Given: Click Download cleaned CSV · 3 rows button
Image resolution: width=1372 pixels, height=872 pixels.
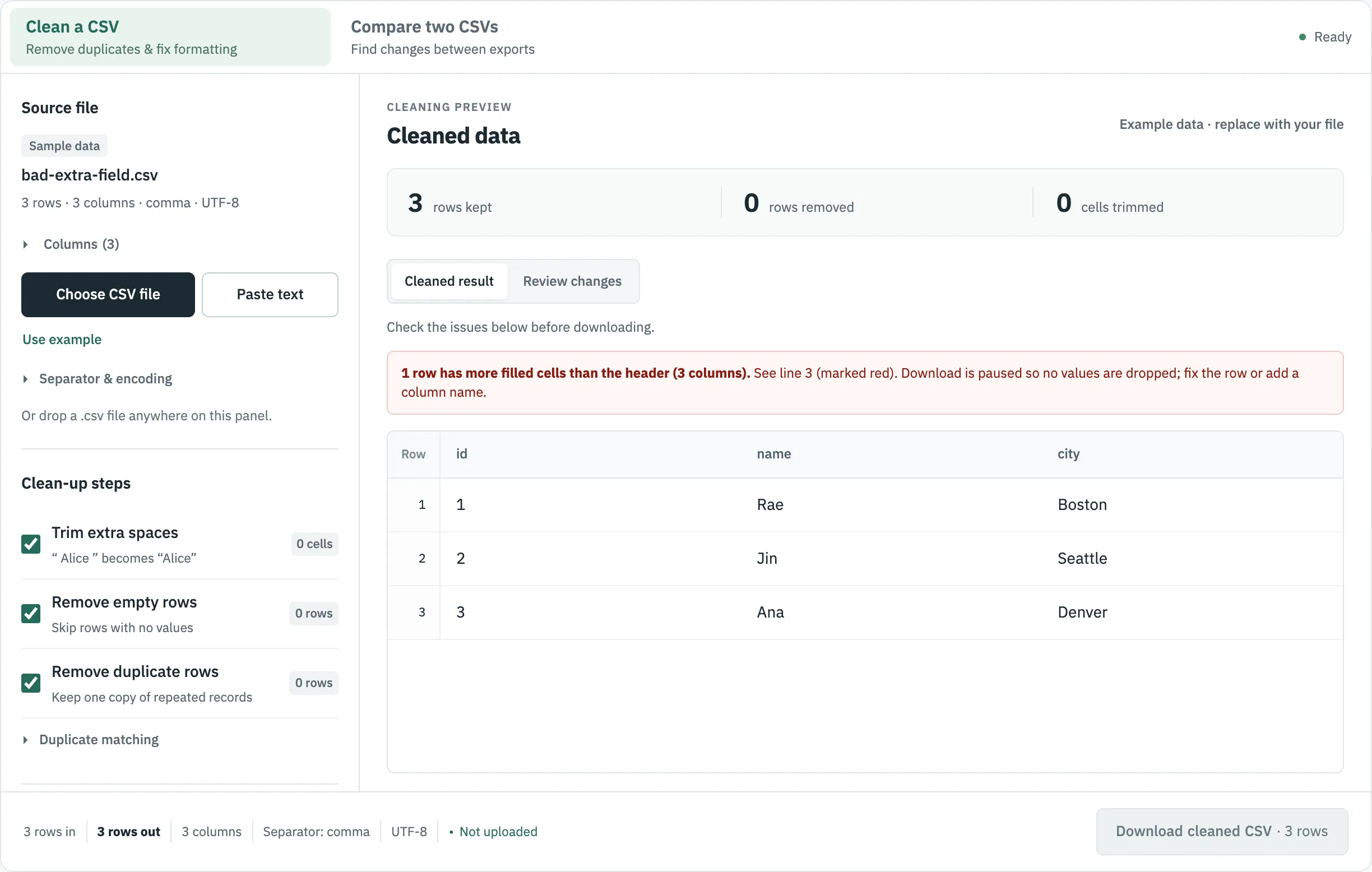Looking at the screenshot, I should (1222, 831).
